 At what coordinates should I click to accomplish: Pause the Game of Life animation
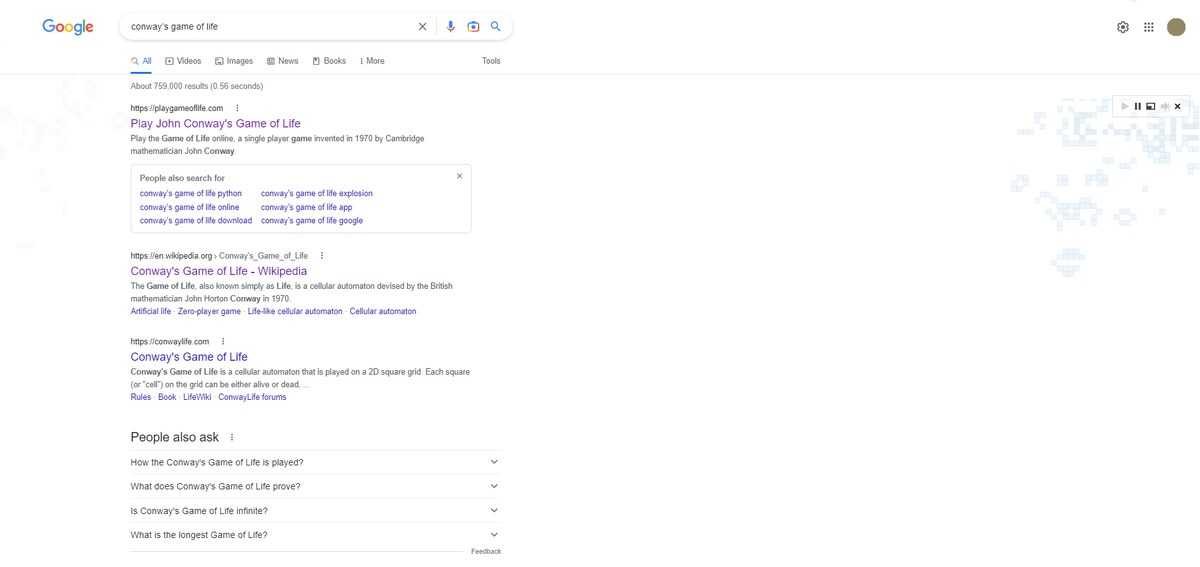(1138, 106)
